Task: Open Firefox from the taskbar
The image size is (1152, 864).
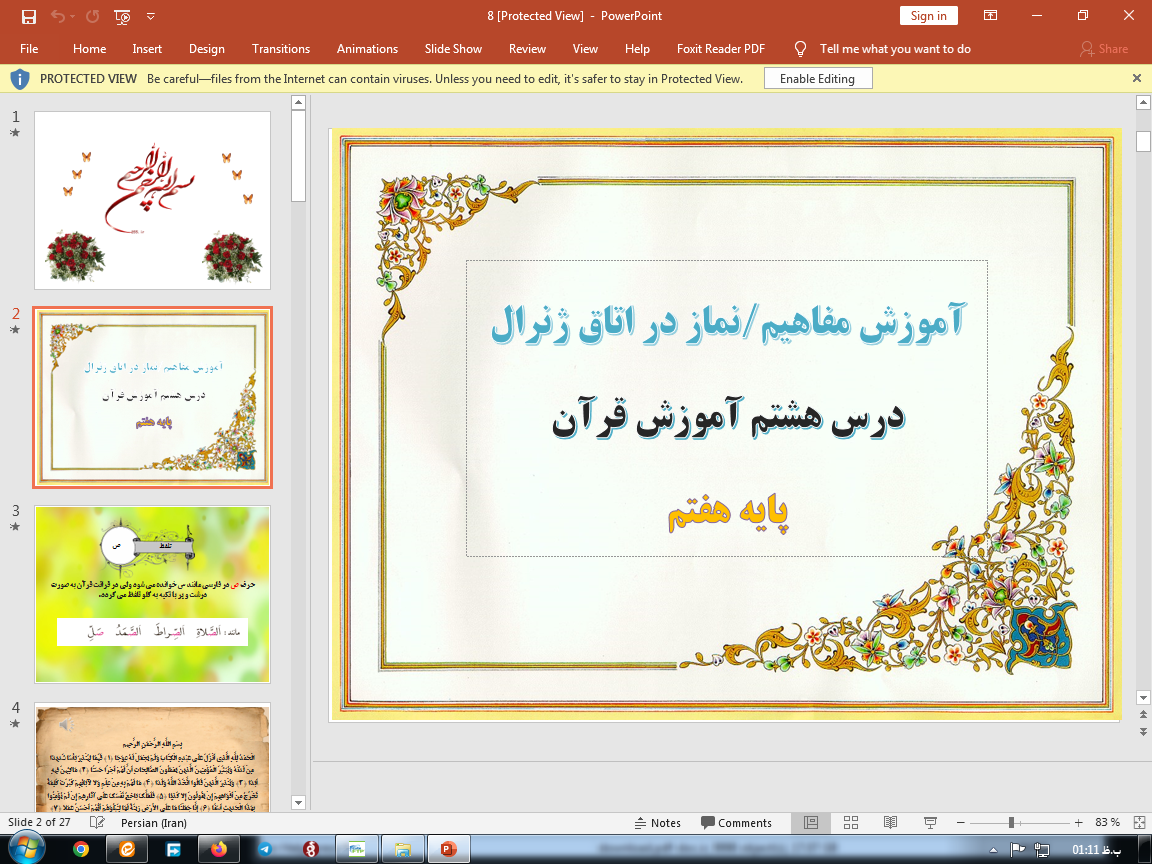Action: (218, 849)
